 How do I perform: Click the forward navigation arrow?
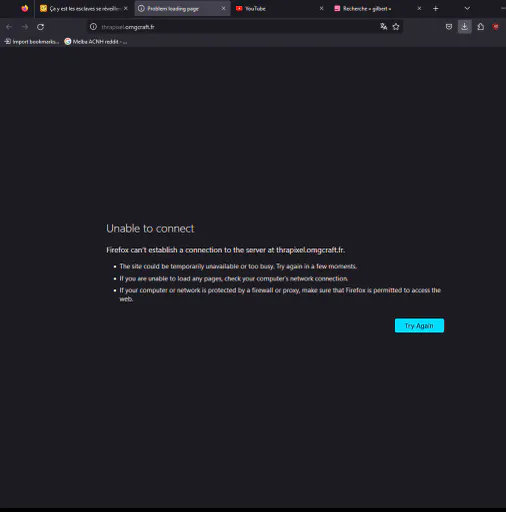25,27
